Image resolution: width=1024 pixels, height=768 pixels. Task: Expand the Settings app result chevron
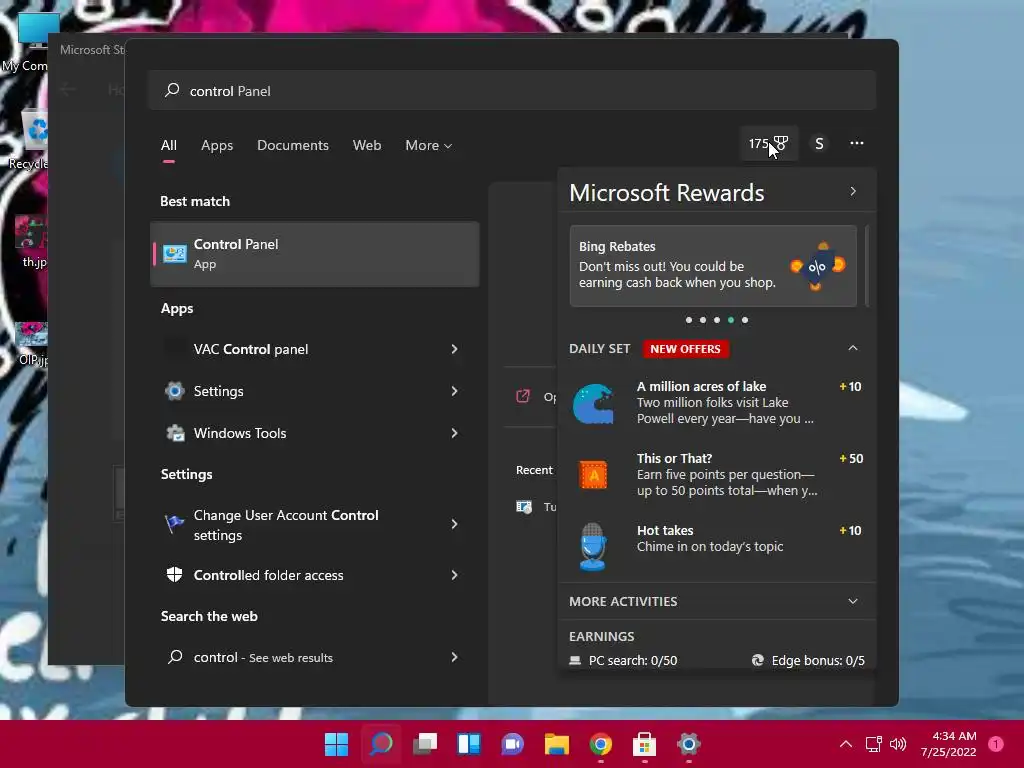455,391
